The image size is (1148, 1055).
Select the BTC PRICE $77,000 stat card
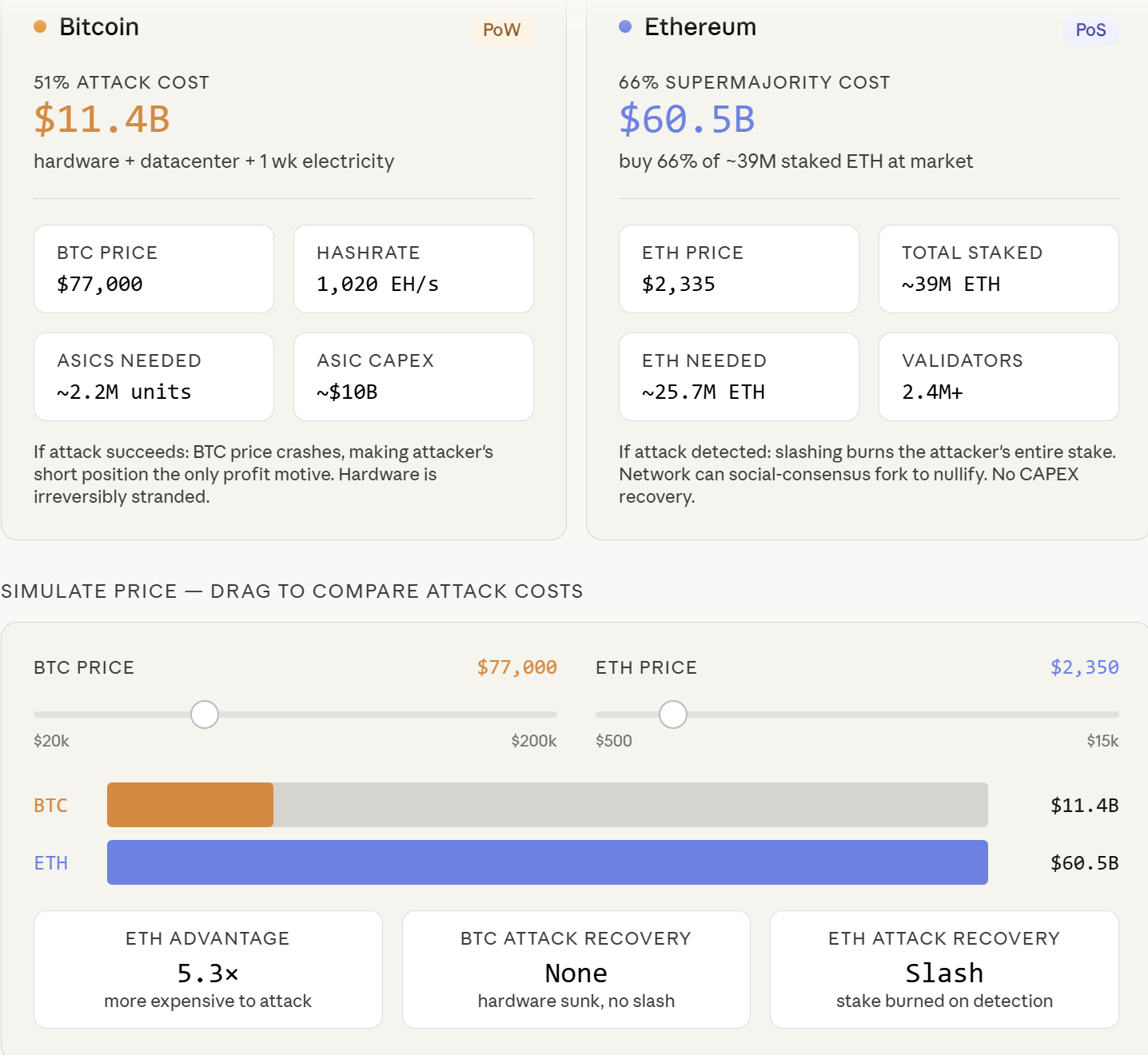coord(153,269)
